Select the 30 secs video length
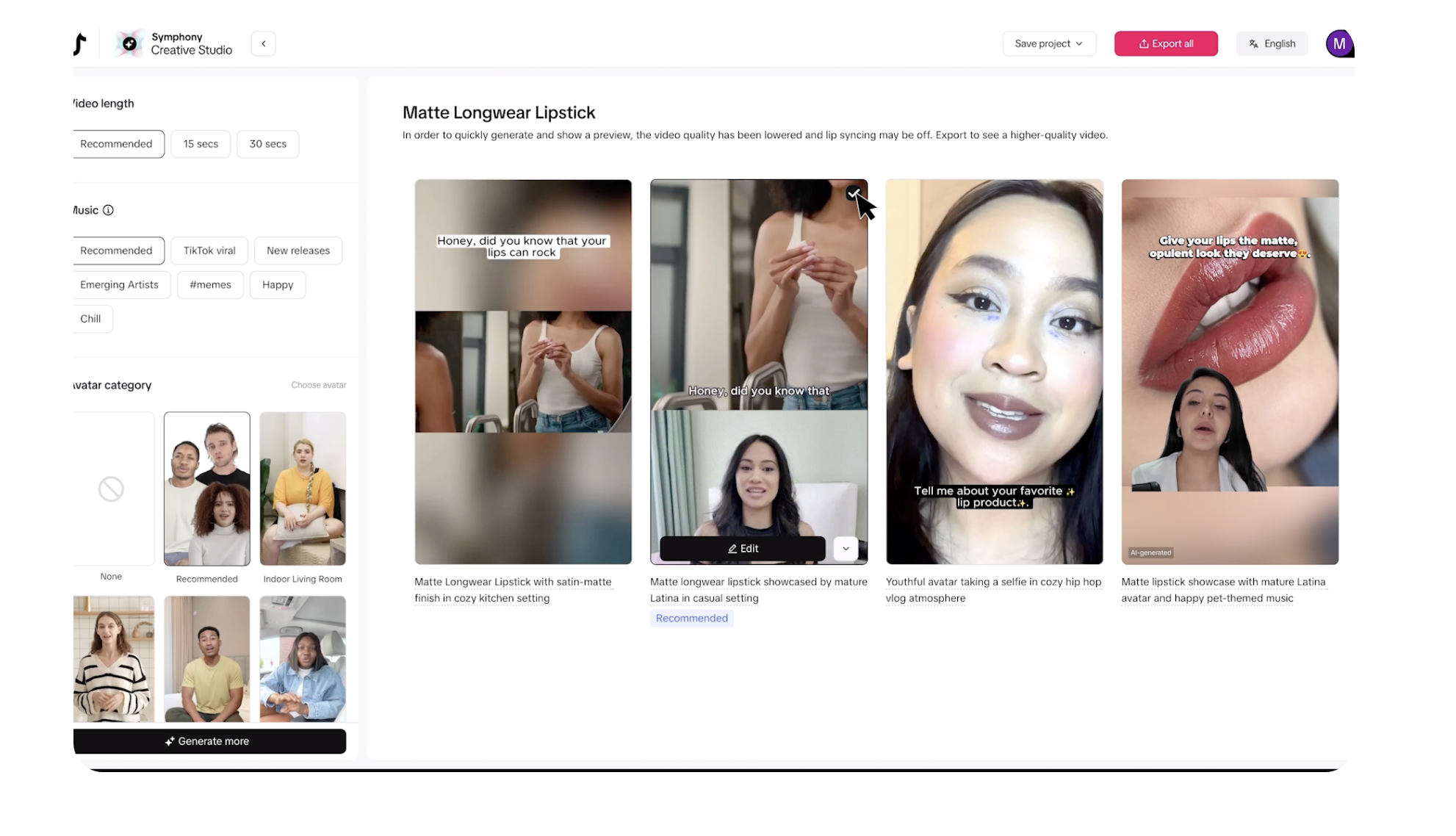The width and height of the screenshot is (1456, 836). pos(267,144)
